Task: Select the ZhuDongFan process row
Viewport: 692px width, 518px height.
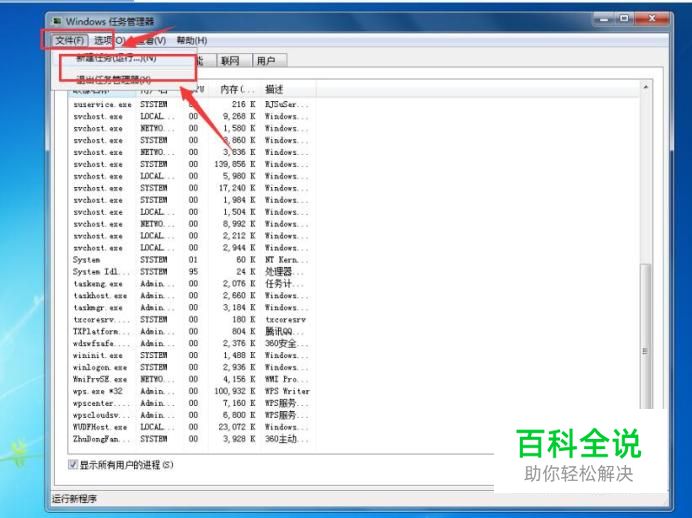Action: (x=191, y=439)
